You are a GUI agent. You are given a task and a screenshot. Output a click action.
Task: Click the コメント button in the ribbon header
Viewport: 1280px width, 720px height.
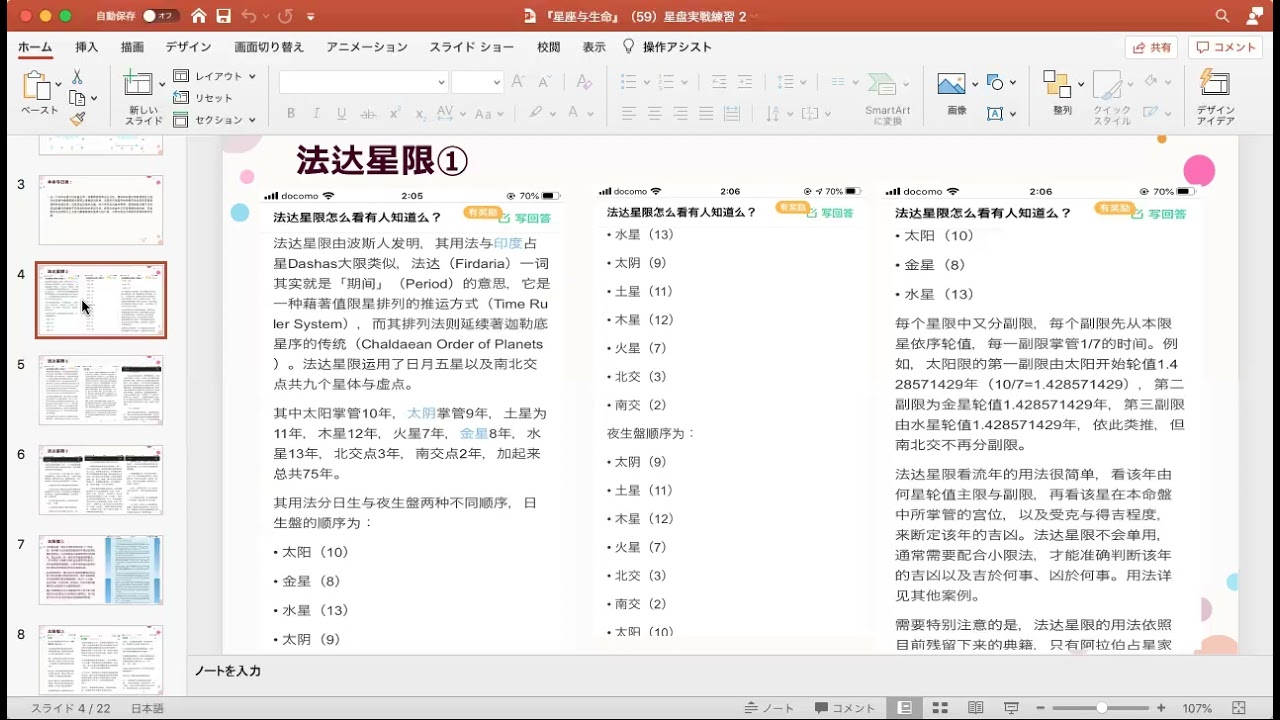[x=1225, y=47]
